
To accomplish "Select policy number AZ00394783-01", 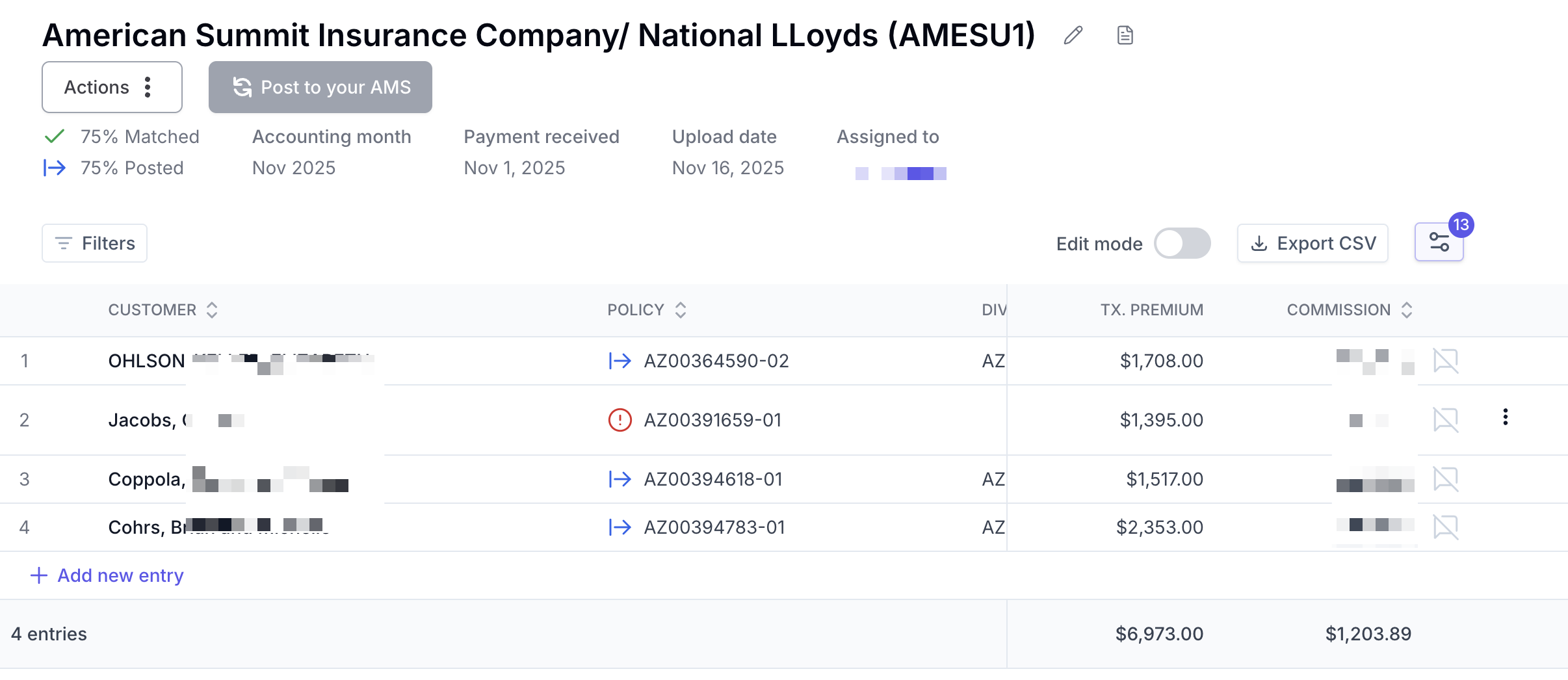I will (714, 527).
